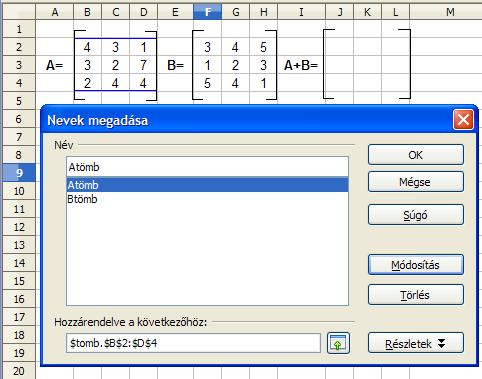
Task: Click cell F4 containing 5
Action: (207, 83)
